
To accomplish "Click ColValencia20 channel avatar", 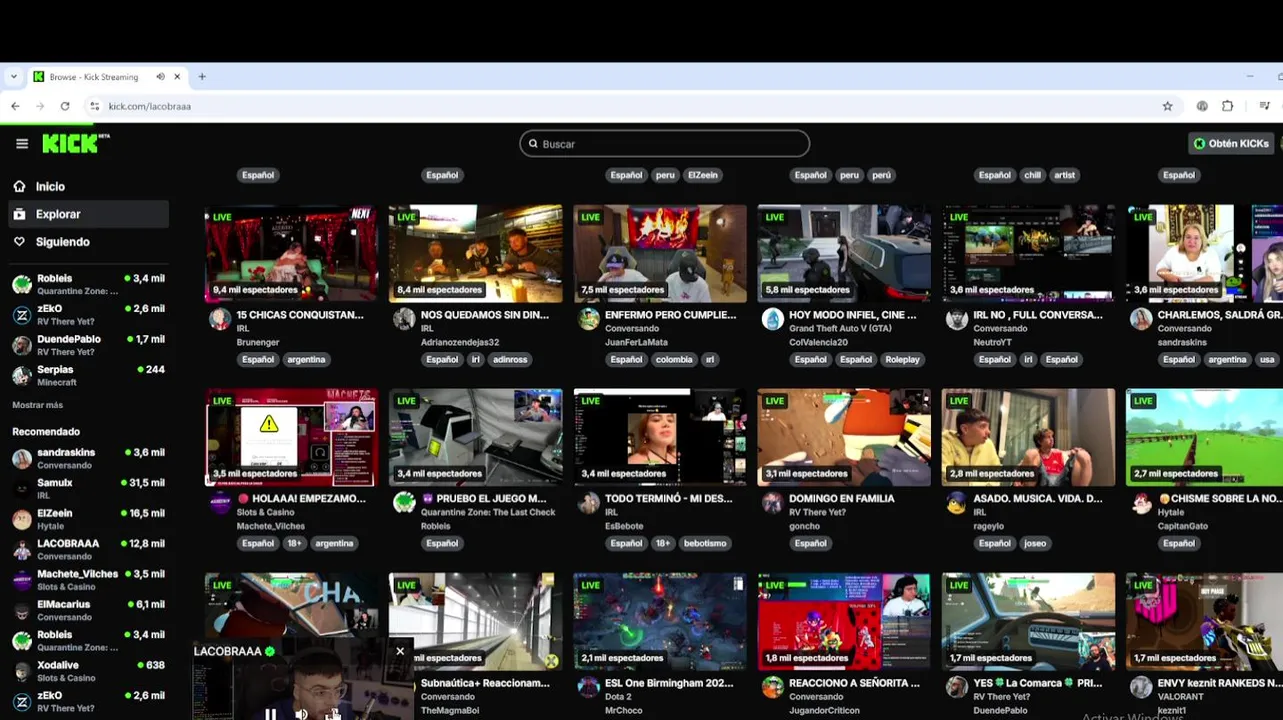I will tap(772, 319).
